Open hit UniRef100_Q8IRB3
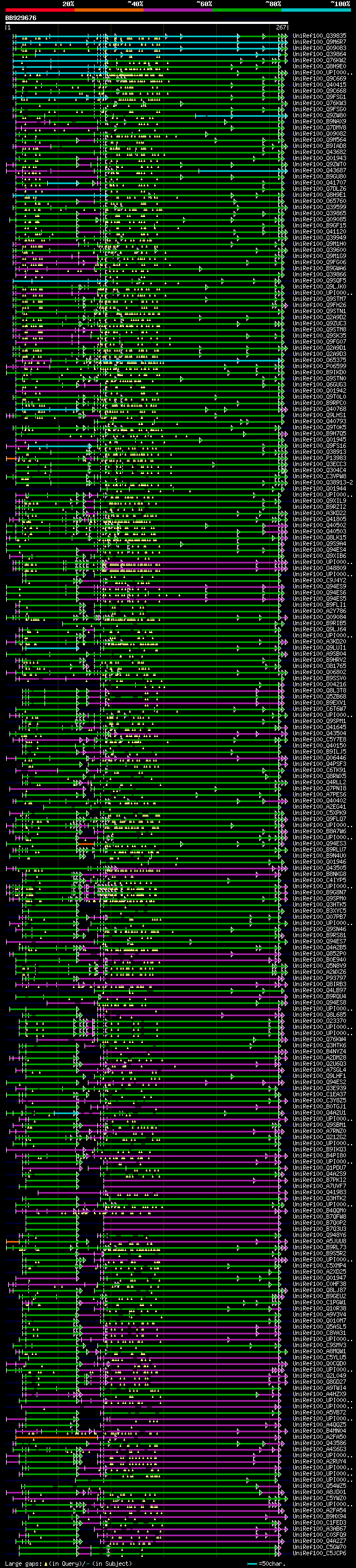The height and width of the screenshot is (1568, 356). [x=319, y=985]
